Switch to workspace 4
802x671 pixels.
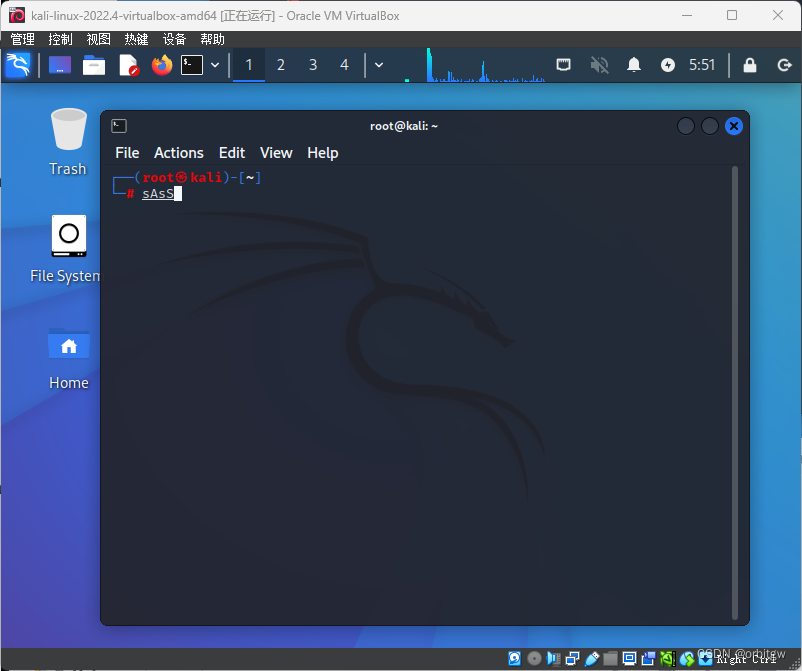coord(344,65)
